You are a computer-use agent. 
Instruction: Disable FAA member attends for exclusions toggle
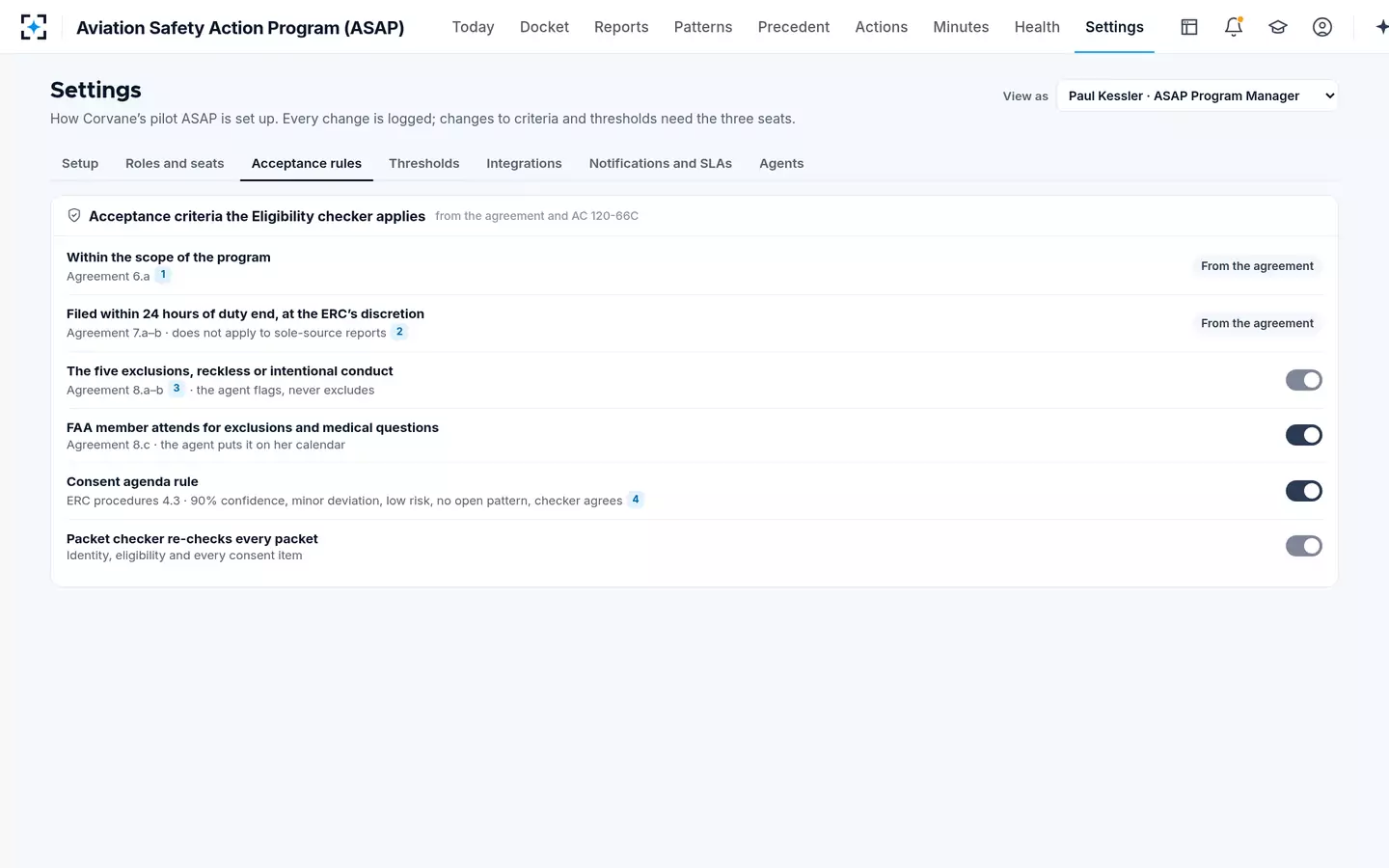(1303, 435)
